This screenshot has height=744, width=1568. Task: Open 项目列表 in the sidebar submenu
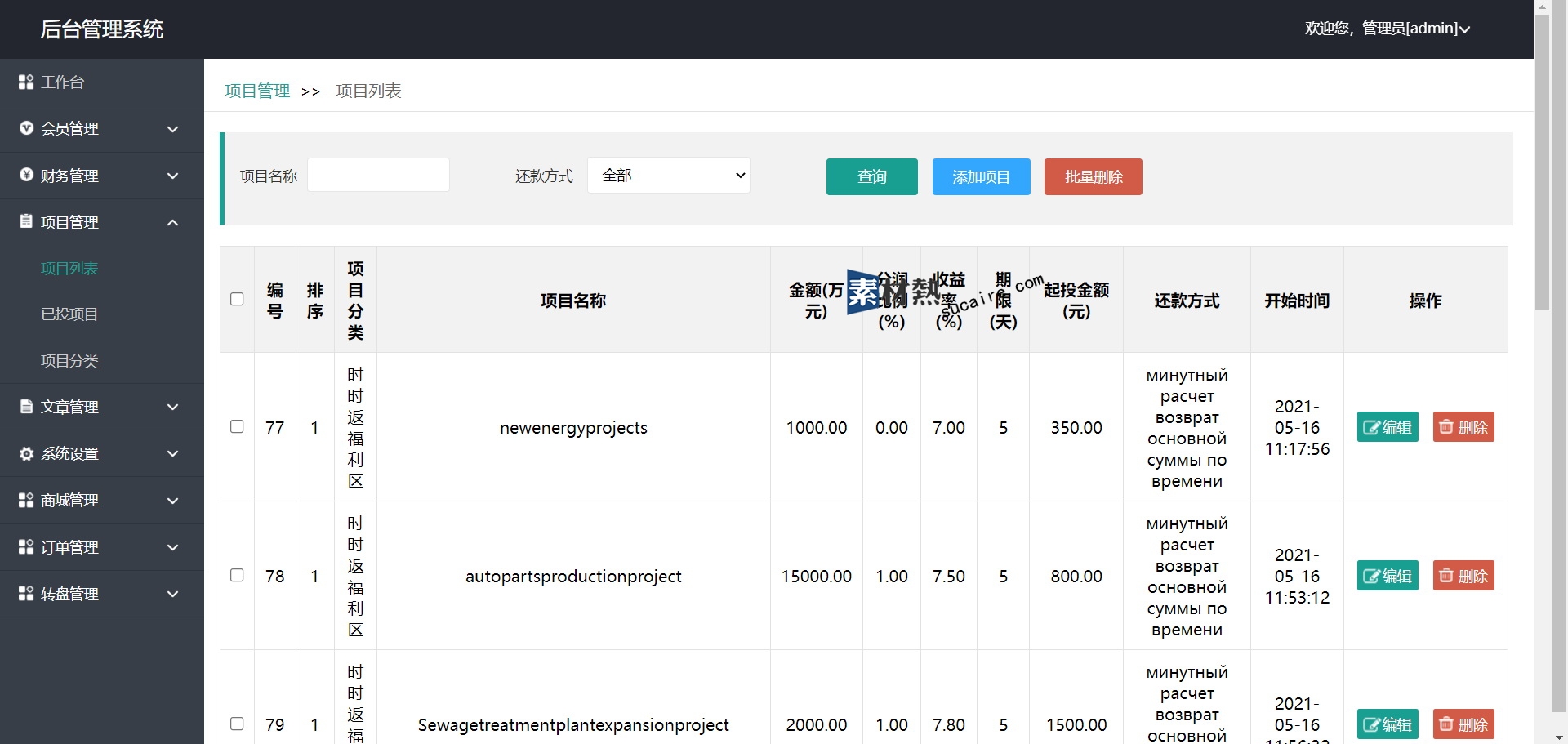click(69, 268)
